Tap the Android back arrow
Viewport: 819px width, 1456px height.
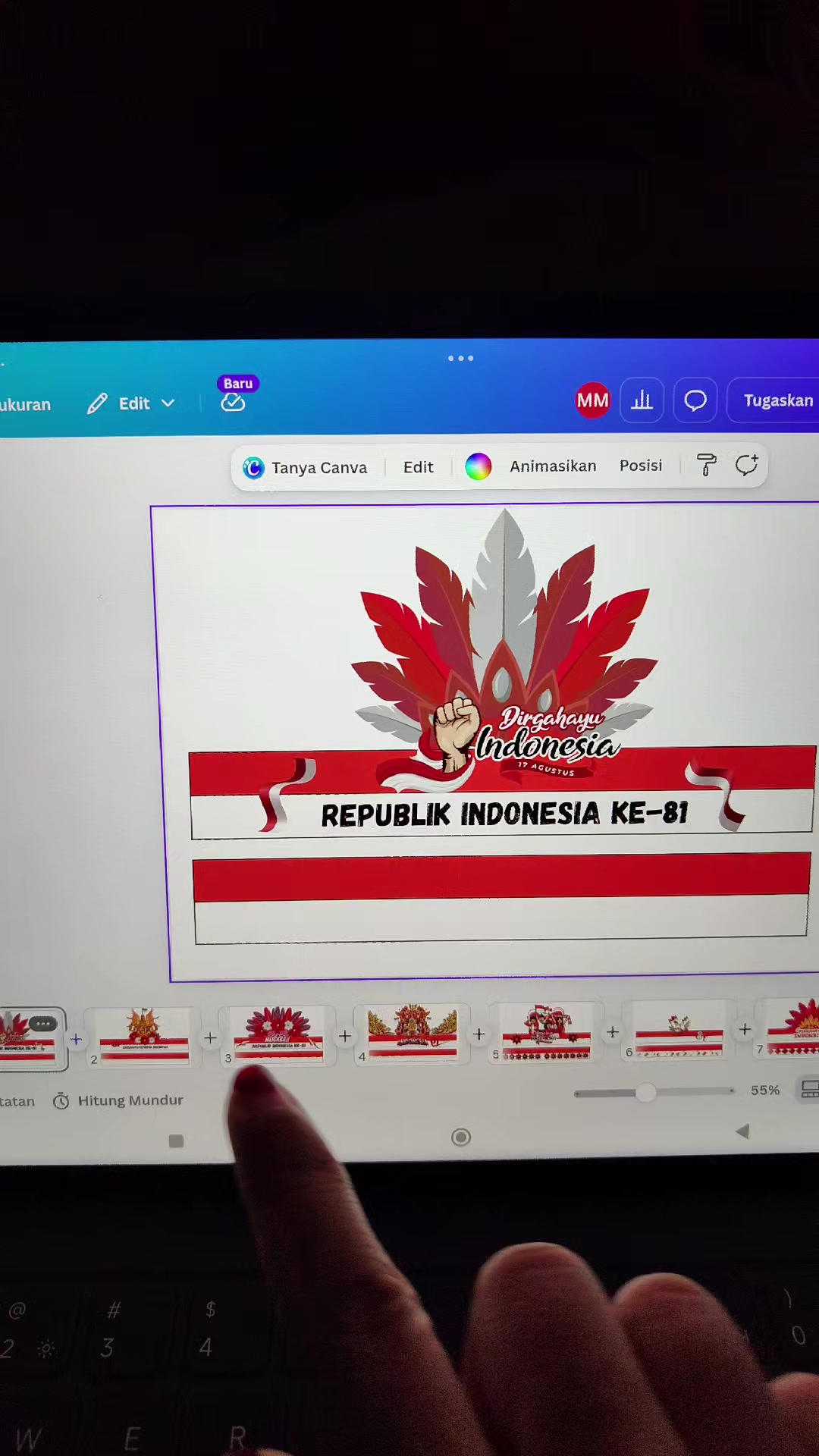(742, 1131)
